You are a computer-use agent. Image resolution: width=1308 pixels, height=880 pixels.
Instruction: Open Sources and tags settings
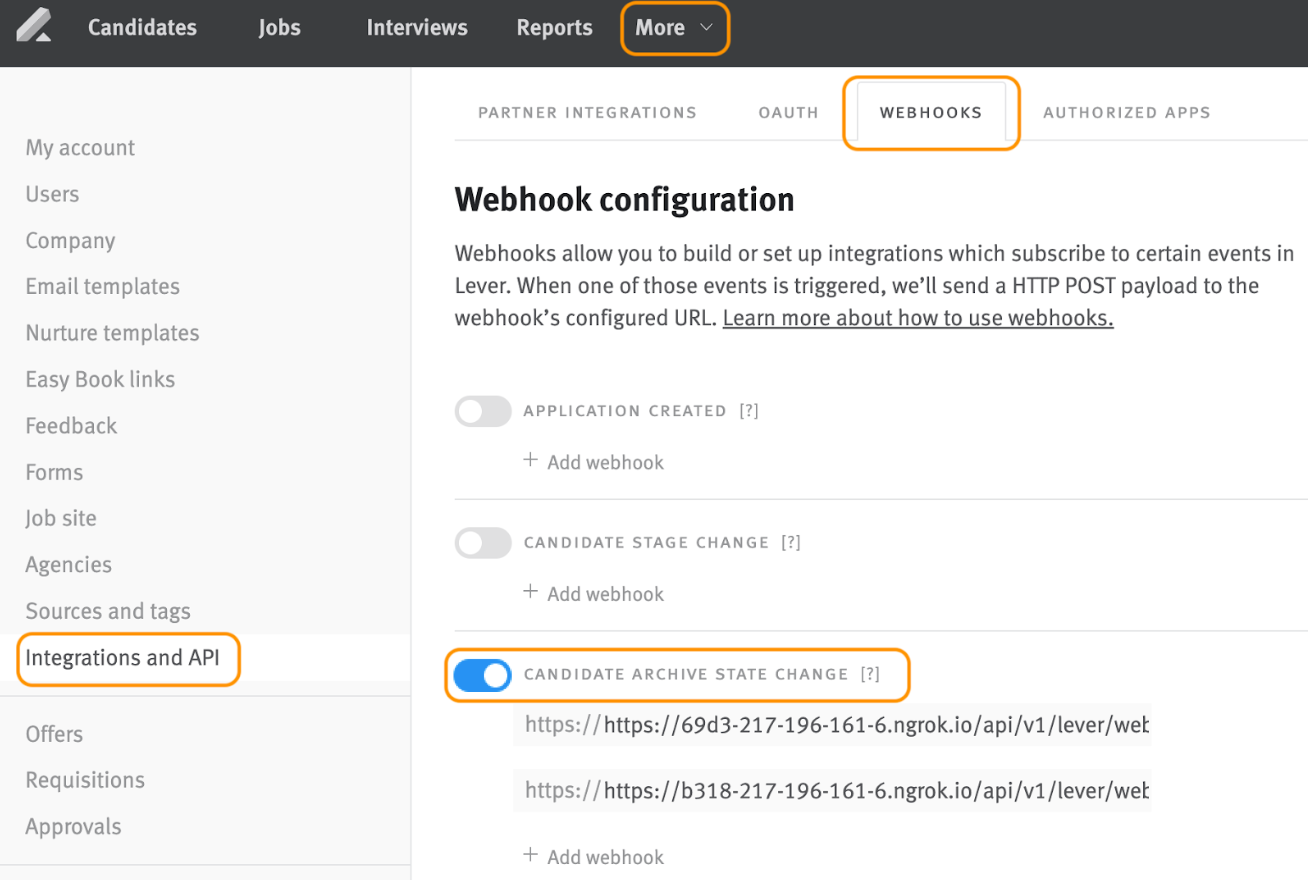click(x=108, y=611)
